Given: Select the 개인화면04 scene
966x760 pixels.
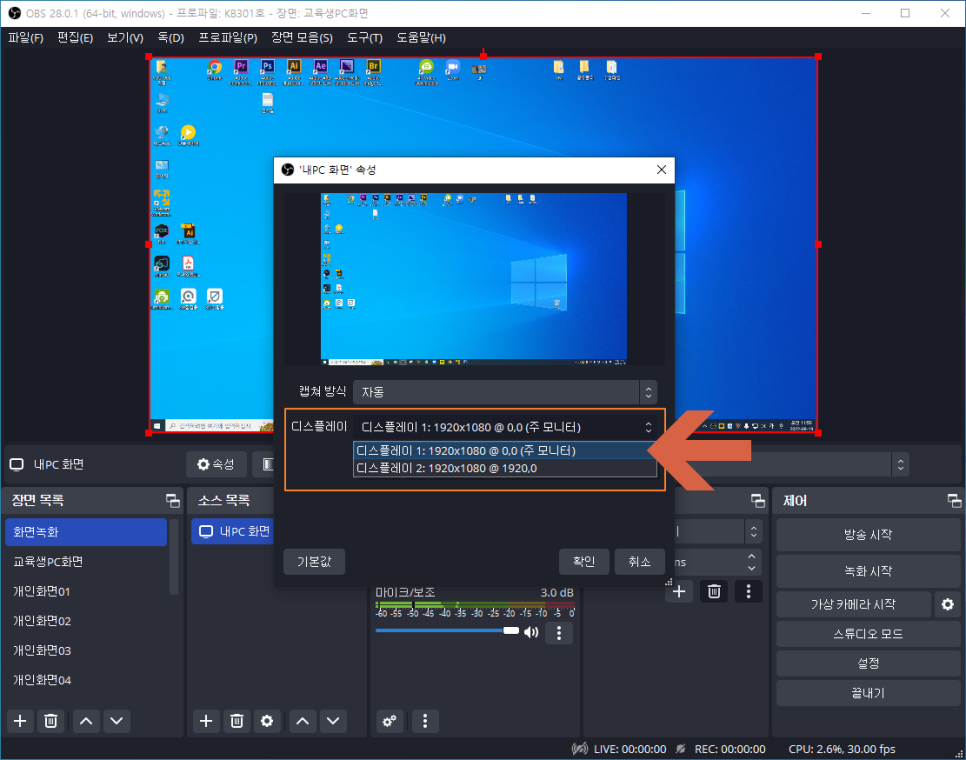Looking at the screenshot, I should (x=86, y=680).
